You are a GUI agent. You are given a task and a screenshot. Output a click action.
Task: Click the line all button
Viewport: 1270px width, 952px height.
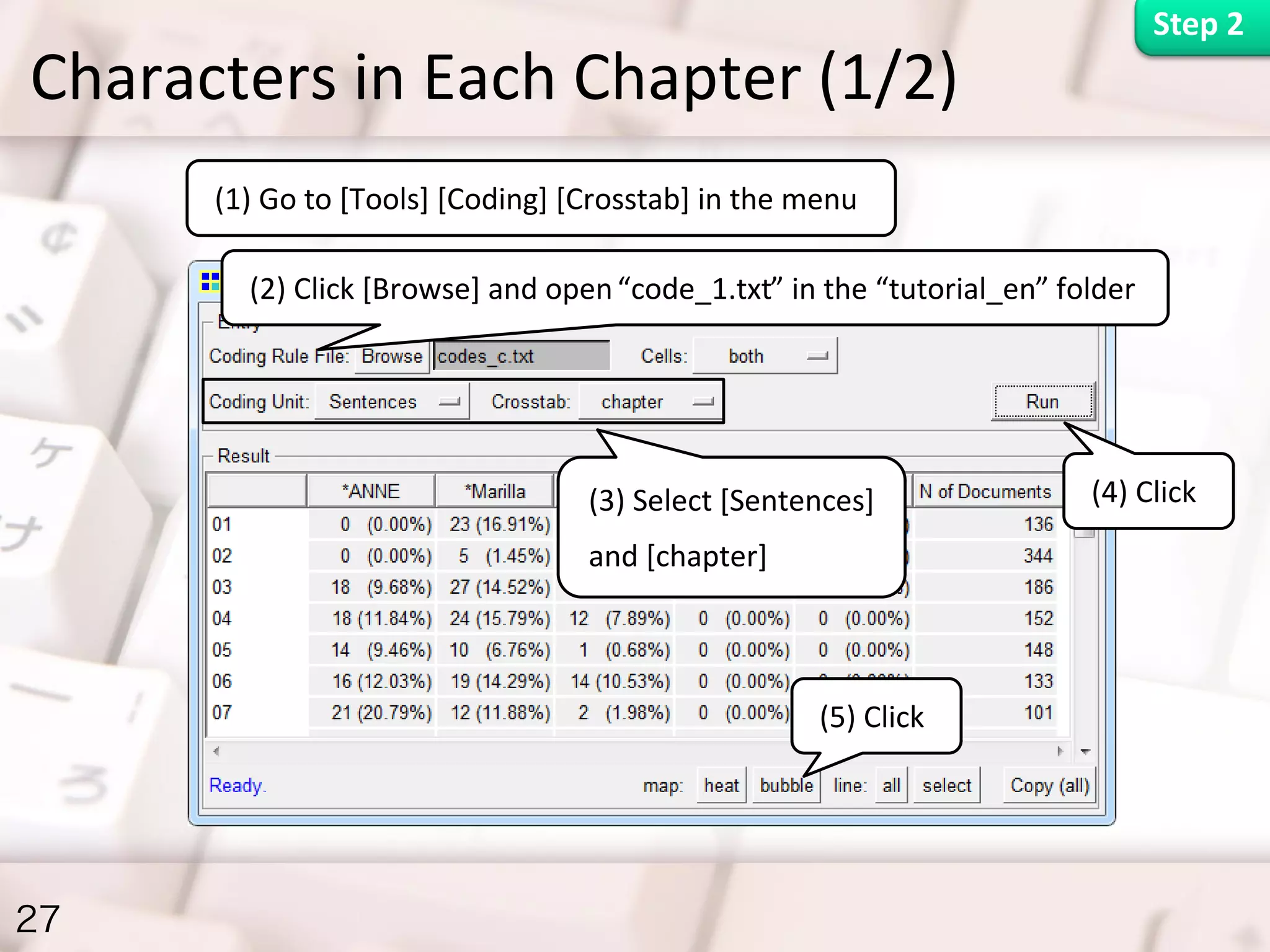coord(891,785)
